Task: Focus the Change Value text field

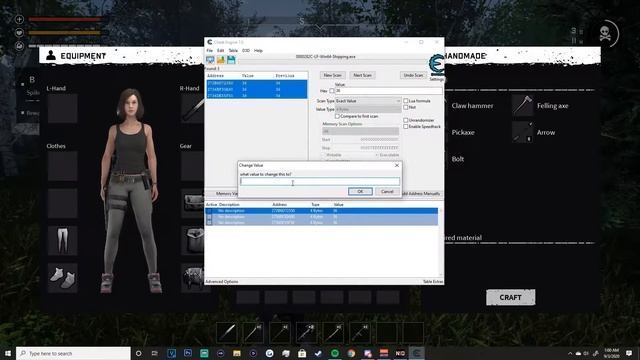Action: click(320, 181)
